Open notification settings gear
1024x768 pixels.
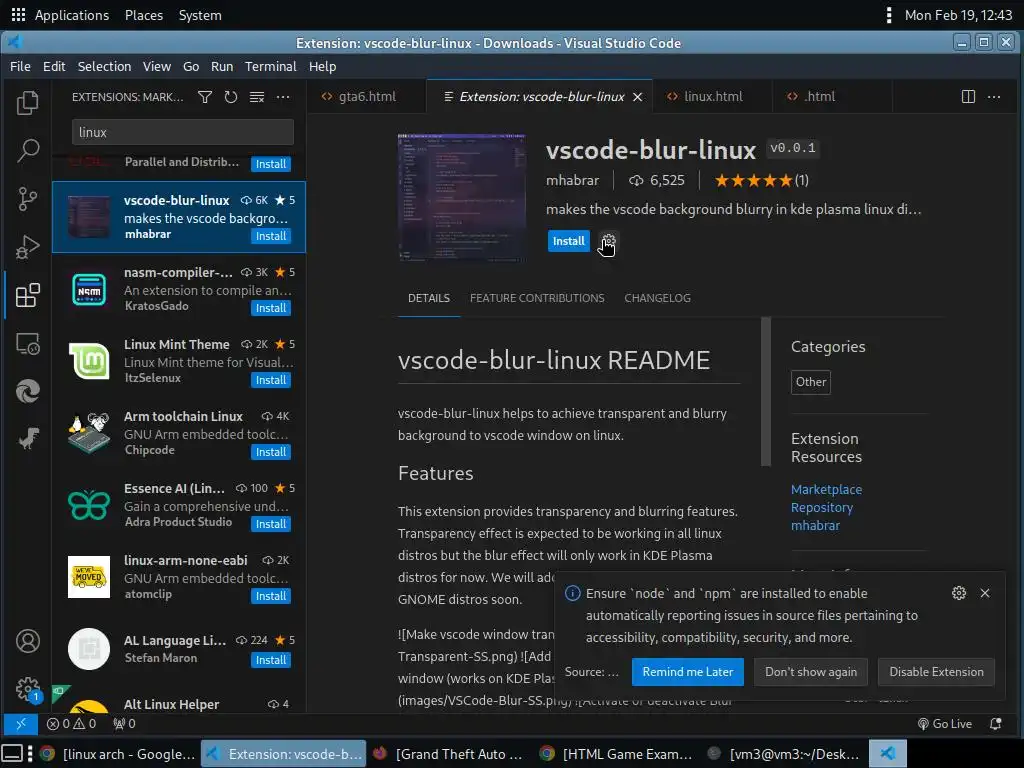click(x=959, y=593)
